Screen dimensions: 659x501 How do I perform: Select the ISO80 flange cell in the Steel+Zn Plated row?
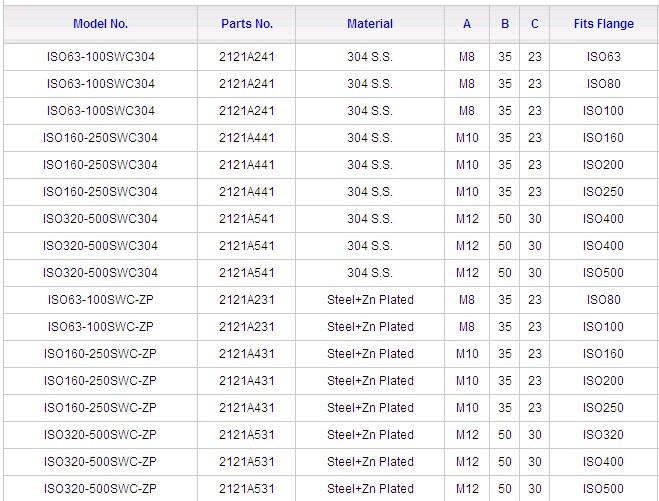point(603,300)
